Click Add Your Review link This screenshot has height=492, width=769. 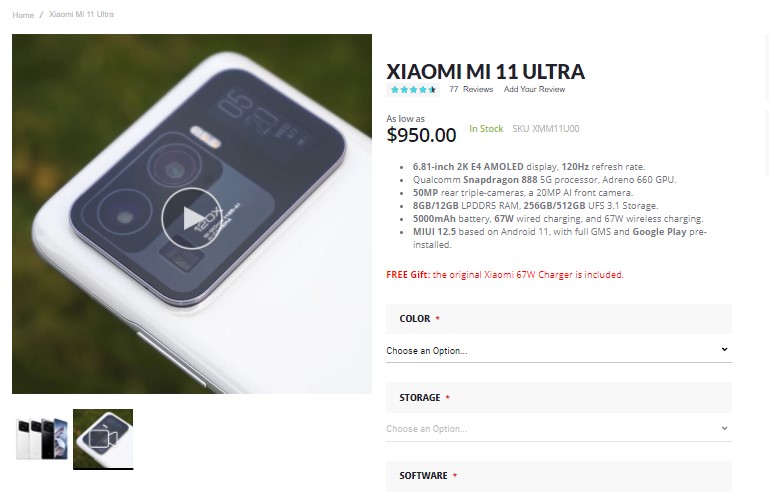click(534, 89)
